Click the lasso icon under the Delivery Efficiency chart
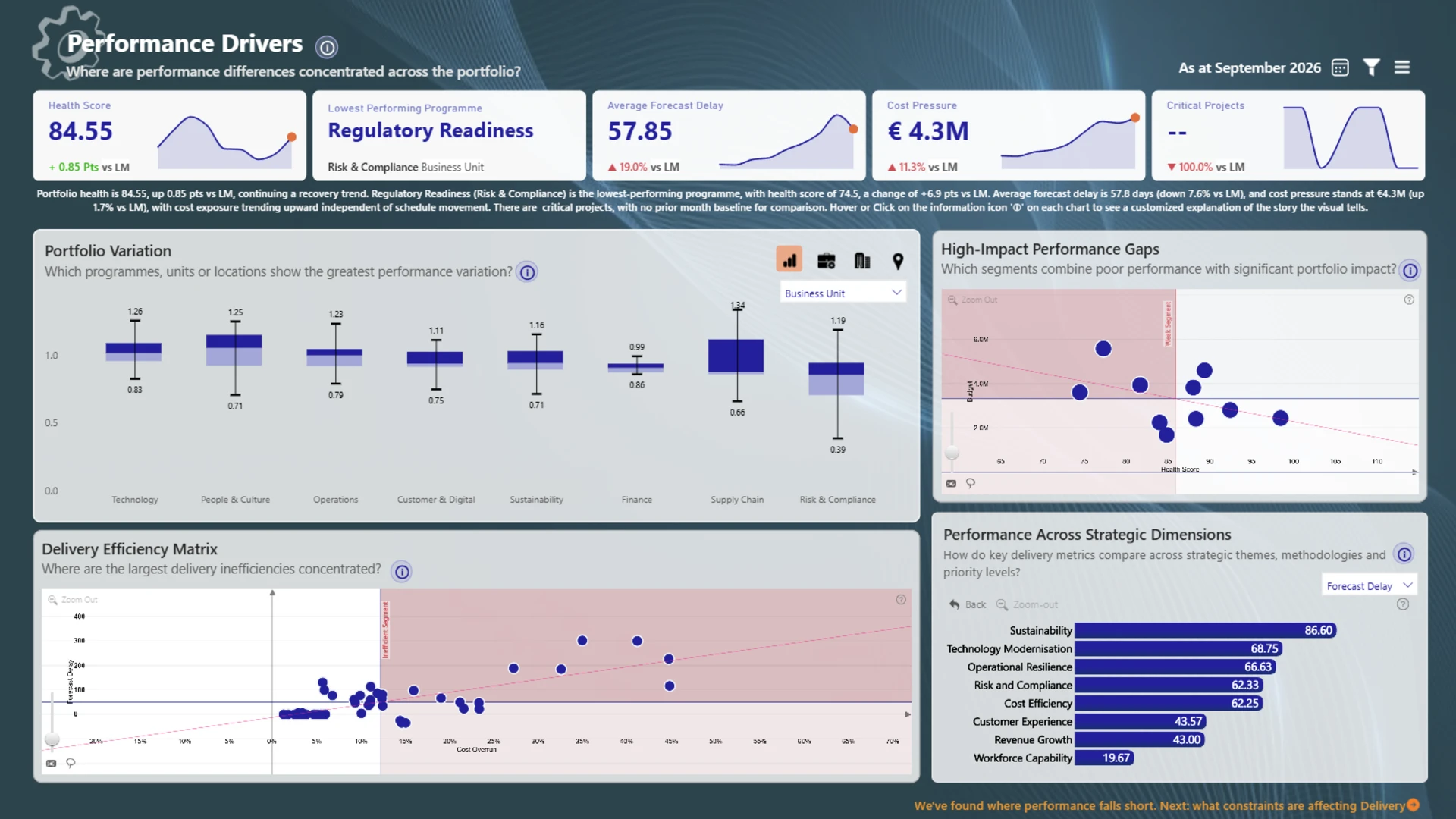 (x=71, y=763)
